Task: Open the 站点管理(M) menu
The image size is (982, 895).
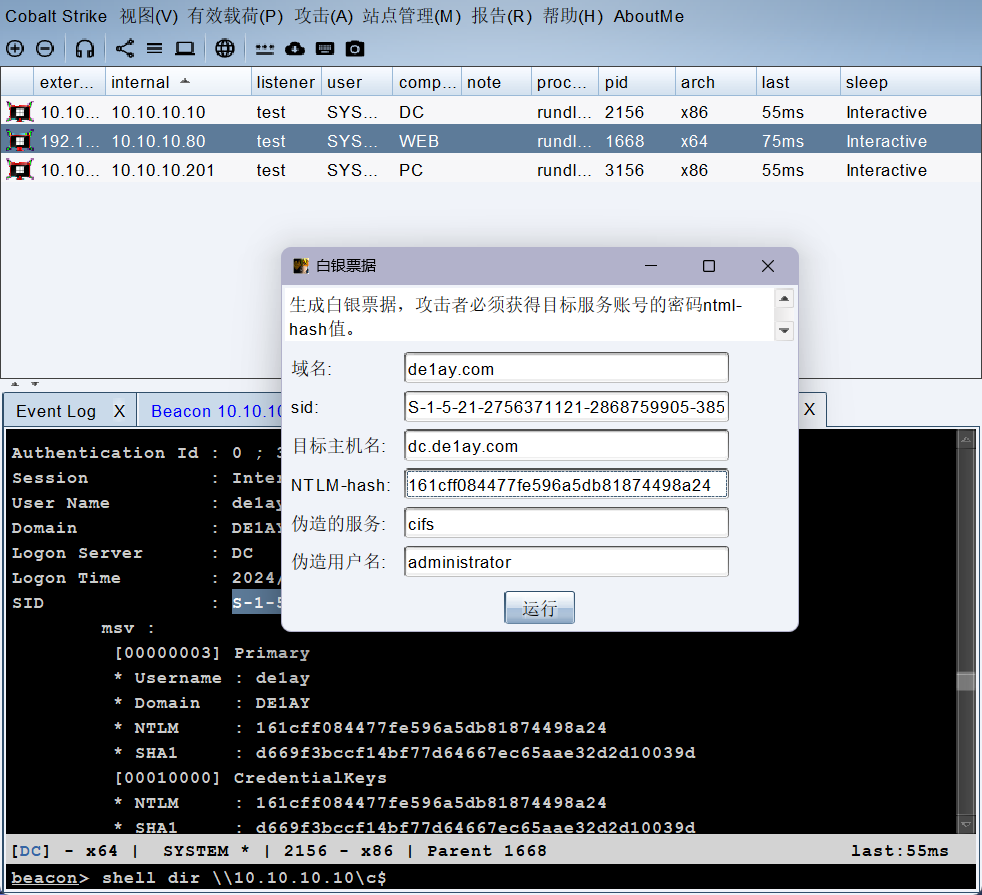Action: pos(411,16)
